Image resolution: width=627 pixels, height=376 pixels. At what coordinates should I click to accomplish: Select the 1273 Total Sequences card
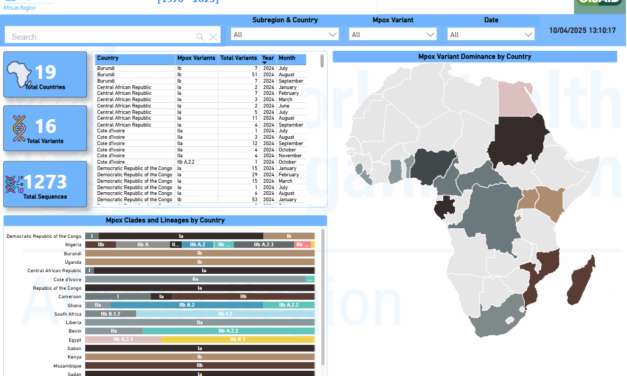coord(45,184)
